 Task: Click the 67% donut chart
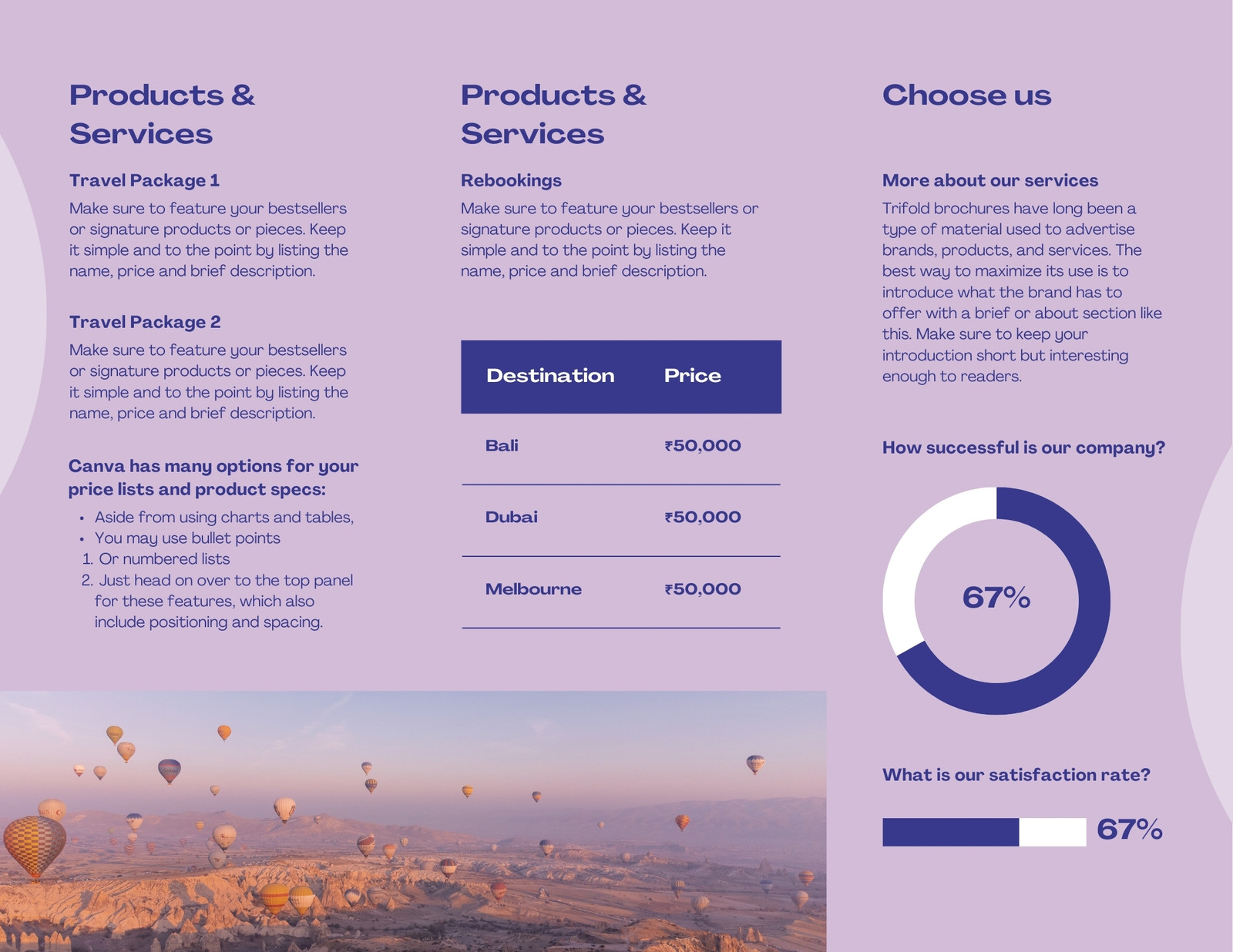[996, 601]
